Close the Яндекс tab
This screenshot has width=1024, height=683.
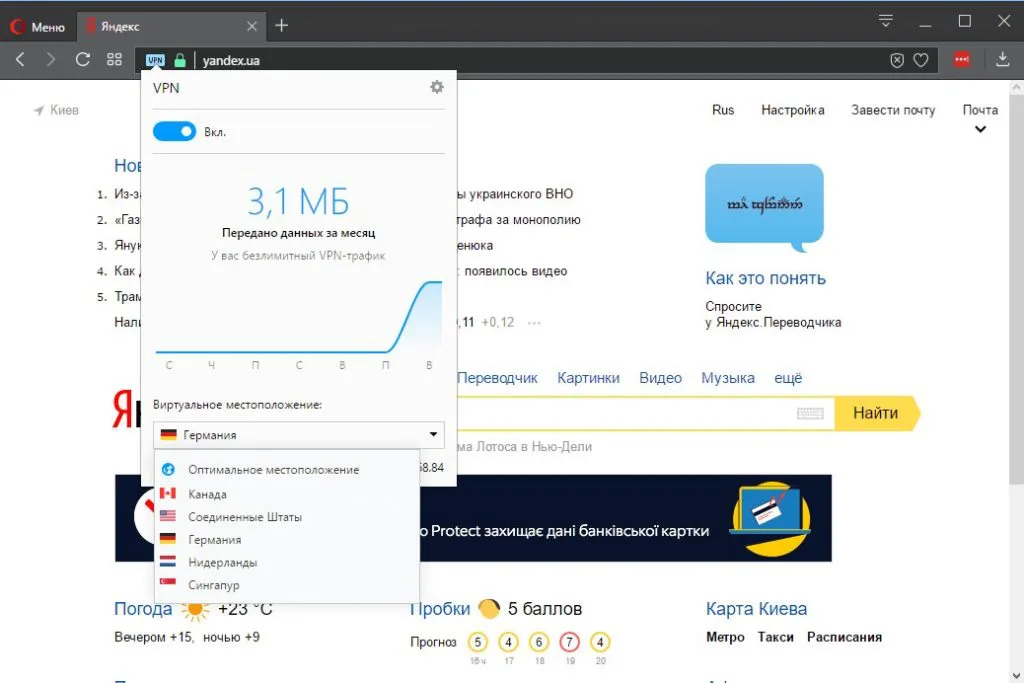(x=251, y=26)
